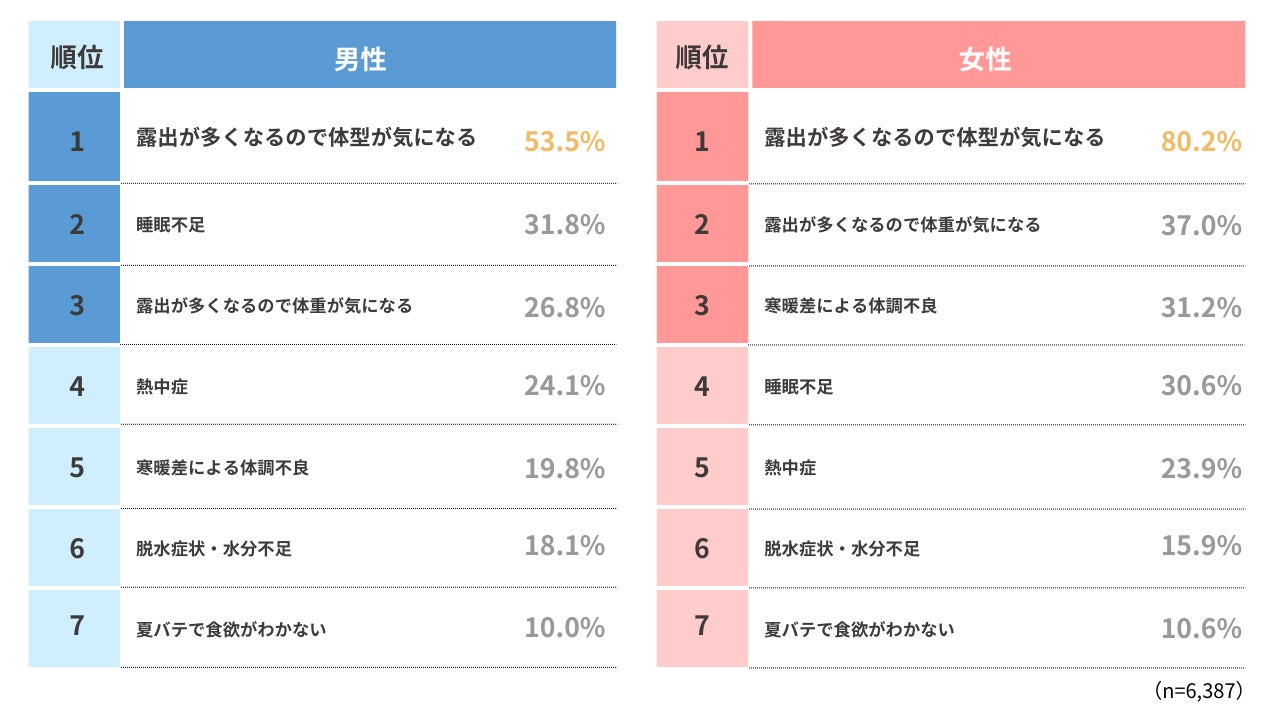Image resolution: width=1280 pixels, height=720 pixels.
Task: Click the sample size note (n=6,387)
Action: point(1197,691)
